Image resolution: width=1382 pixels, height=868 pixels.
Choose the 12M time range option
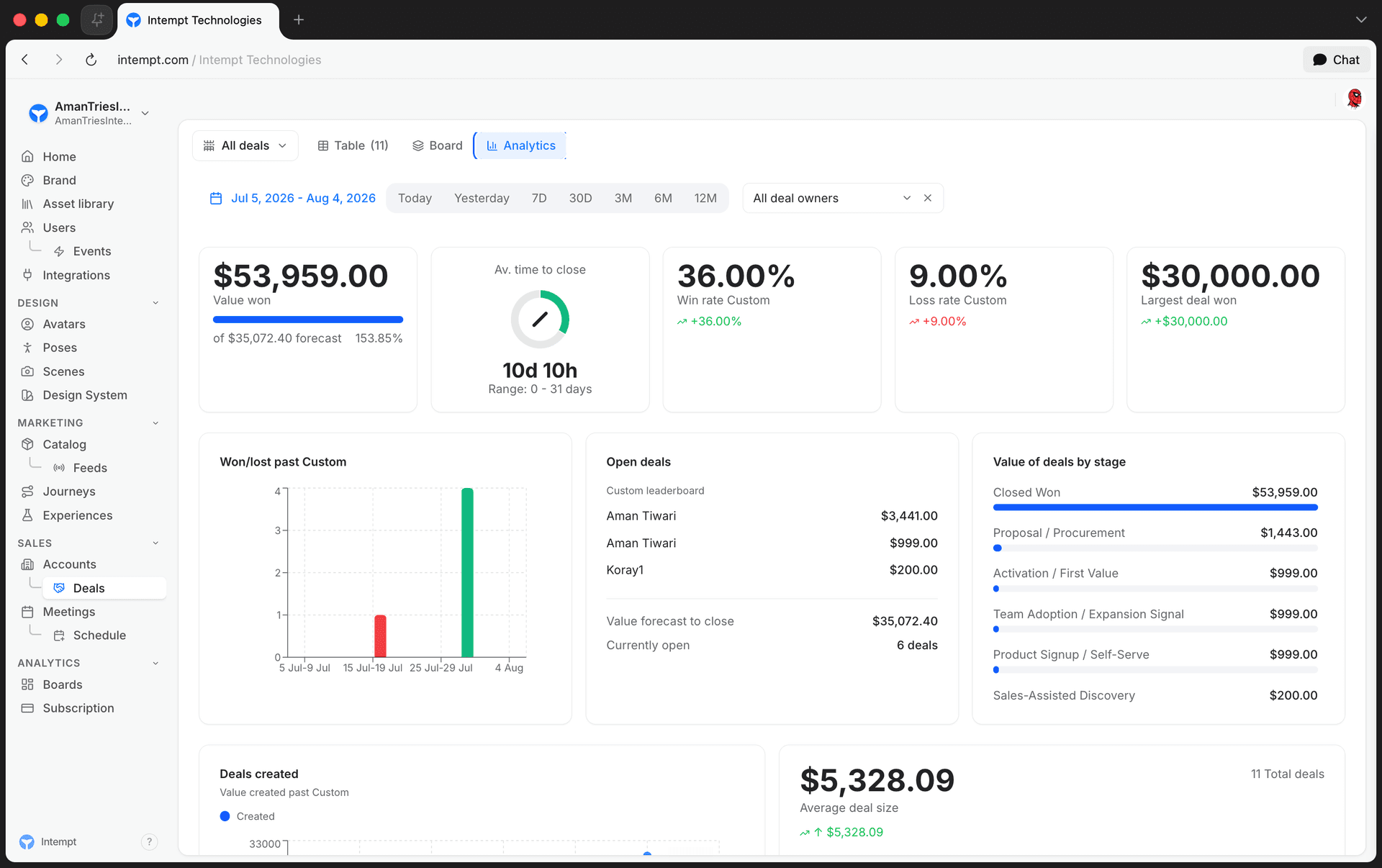pyautogui.click(x=705, y=198)
